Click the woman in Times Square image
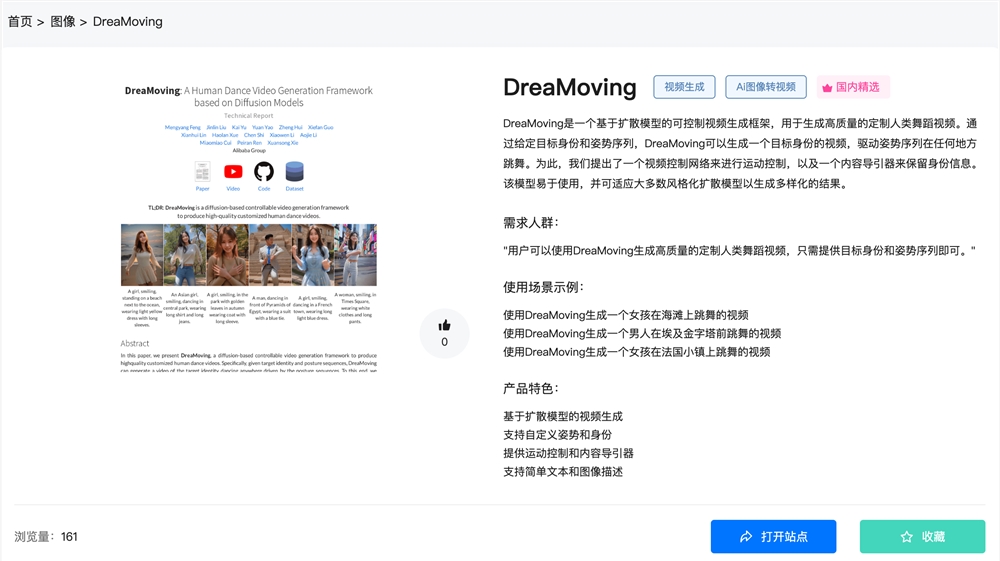 pos(356,255)
